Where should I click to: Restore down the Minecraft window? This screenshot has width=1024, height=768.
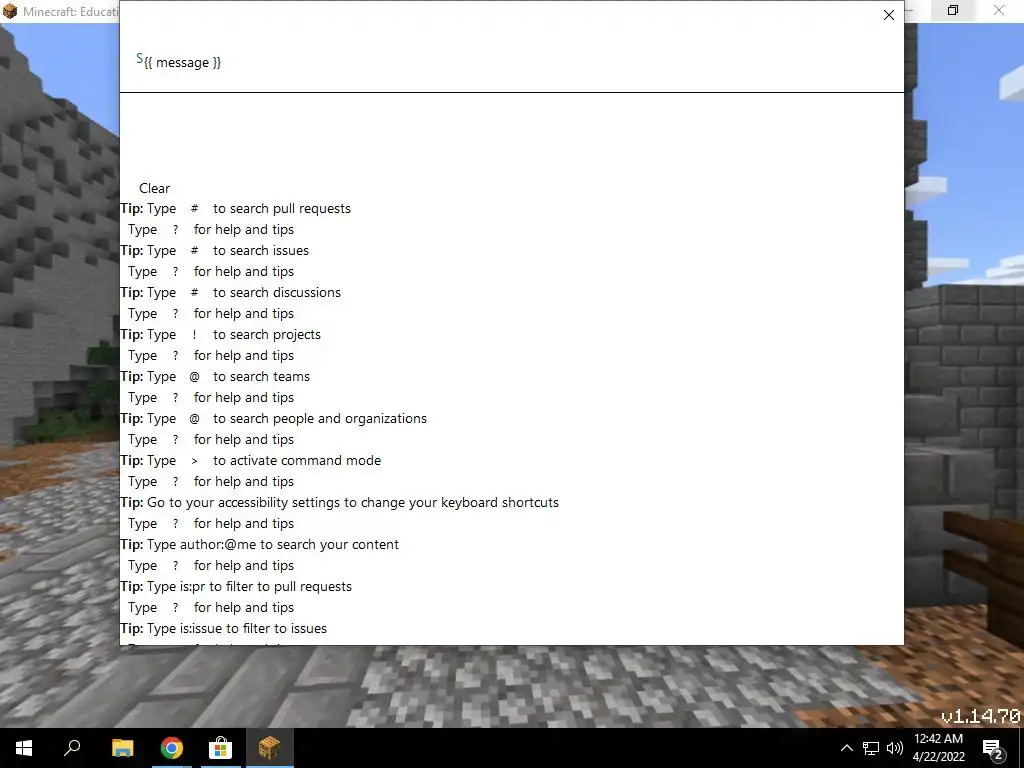click(x=953, y=10)
